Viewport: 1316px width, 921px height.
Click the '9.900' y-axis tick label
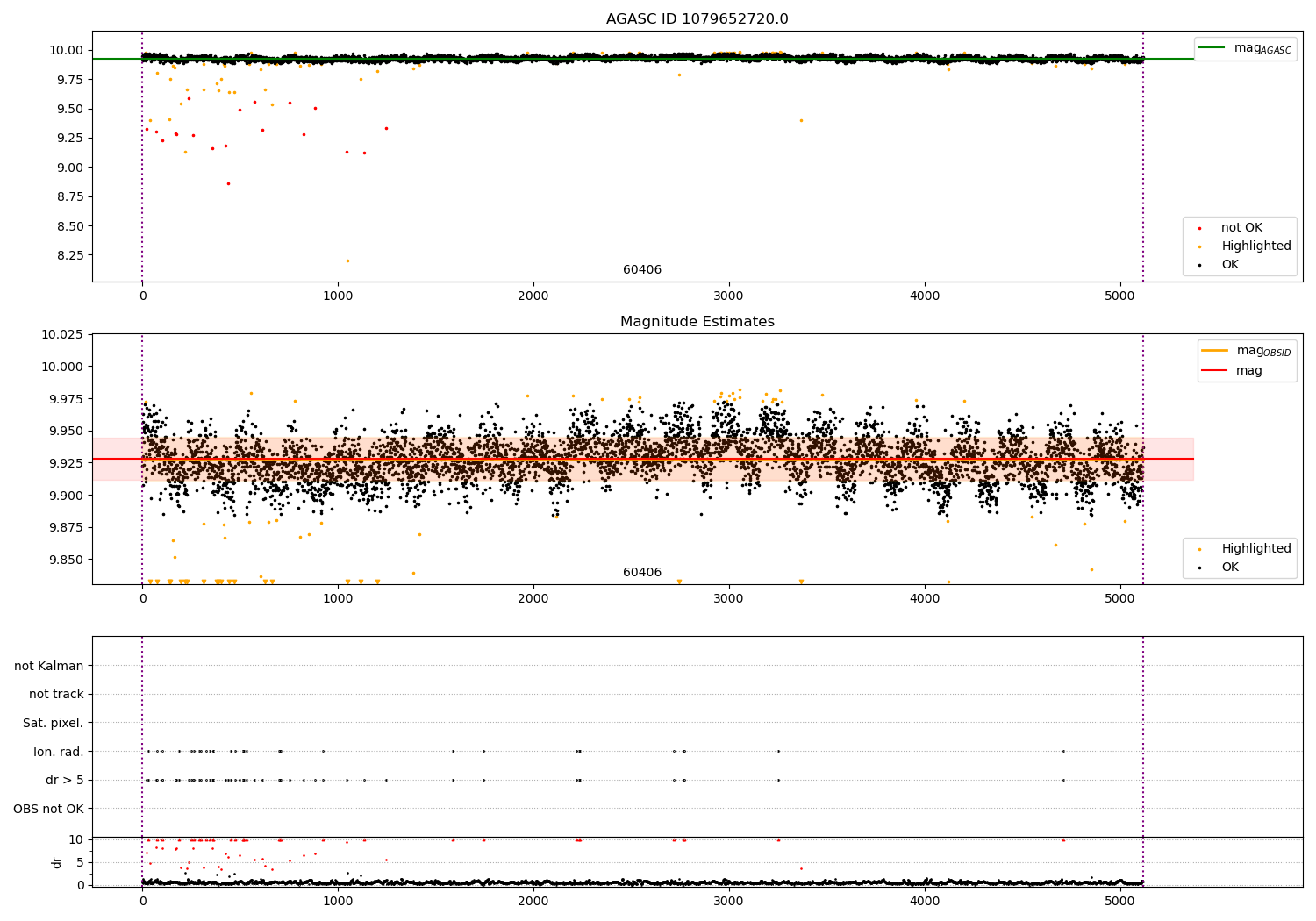(67, 496)
